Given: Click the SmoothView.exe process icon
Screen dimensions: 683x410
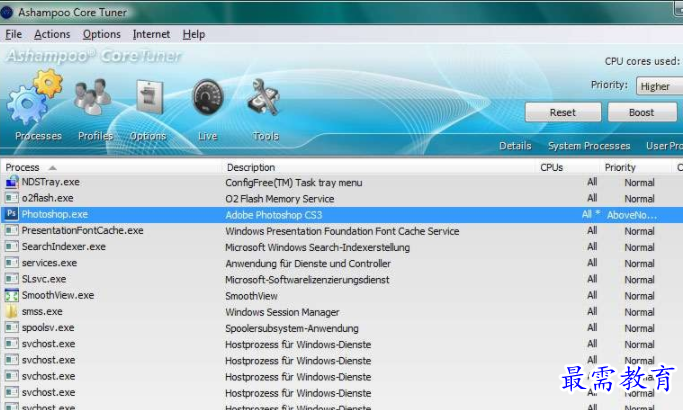Looking at the screenshot, I should point(12,295).
